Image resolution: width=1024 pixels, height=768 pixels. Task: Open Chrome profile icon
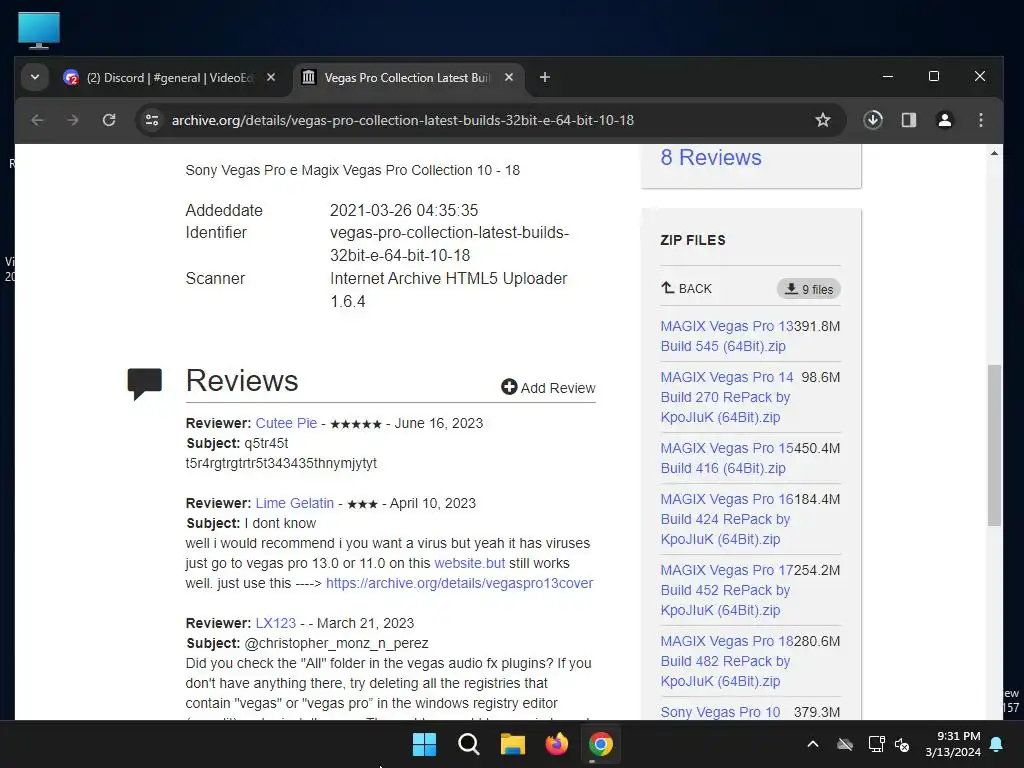(x=945, y=120)
